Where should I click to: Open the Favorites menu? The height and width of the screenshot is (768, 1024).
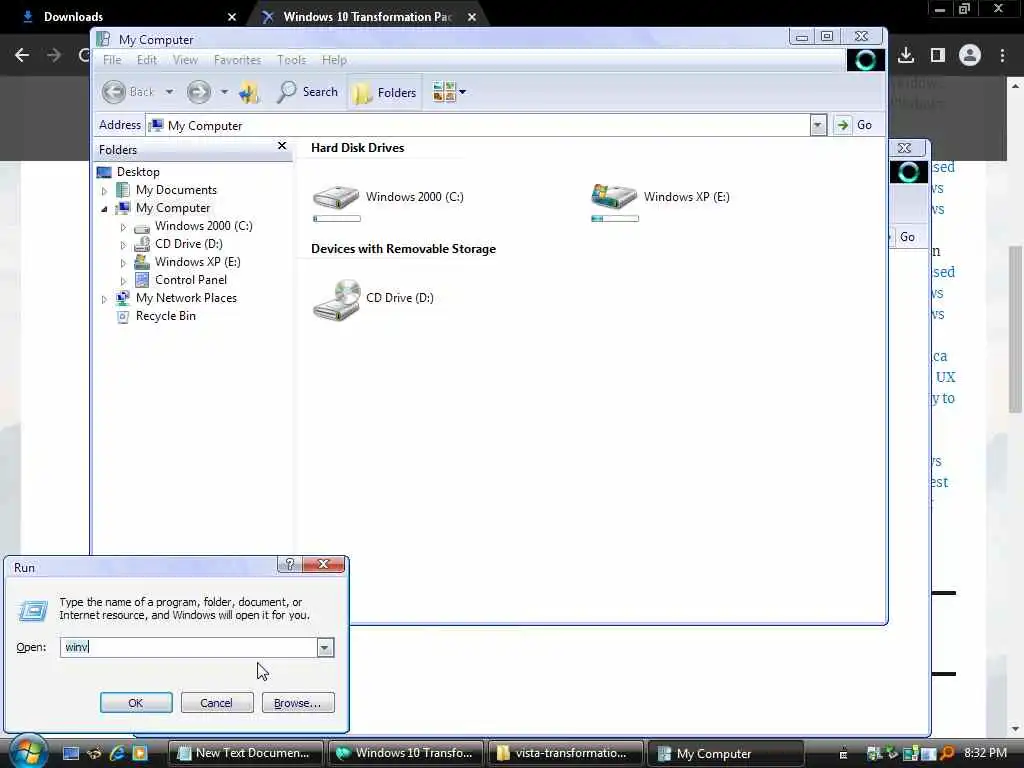click(x=237, y=60)
